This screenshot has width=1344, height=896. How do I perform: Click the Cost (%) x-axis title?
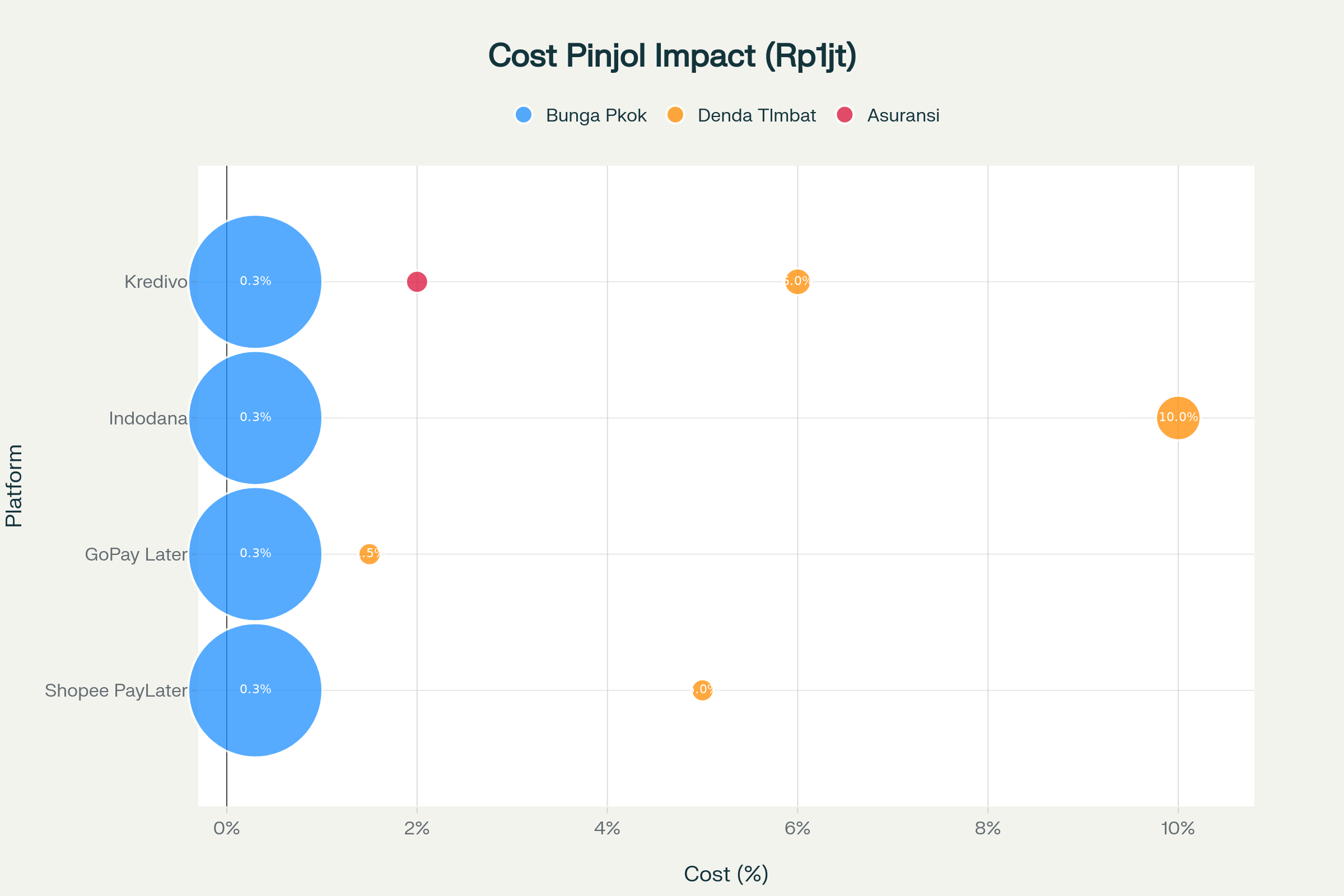726,874
